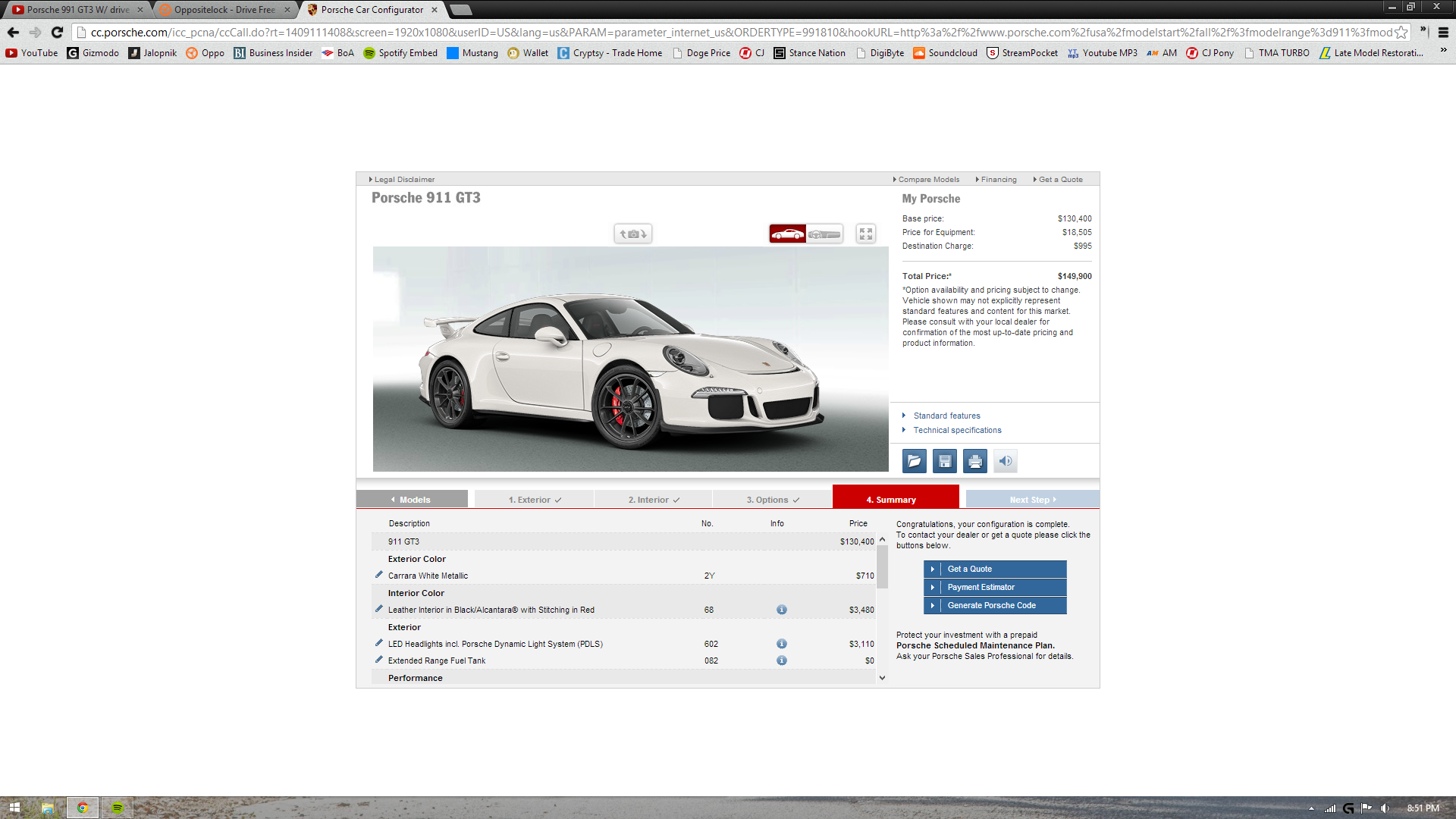Open Cryptsy - Trade Home bookmark
1456x819 pixels.
point(610,53)
